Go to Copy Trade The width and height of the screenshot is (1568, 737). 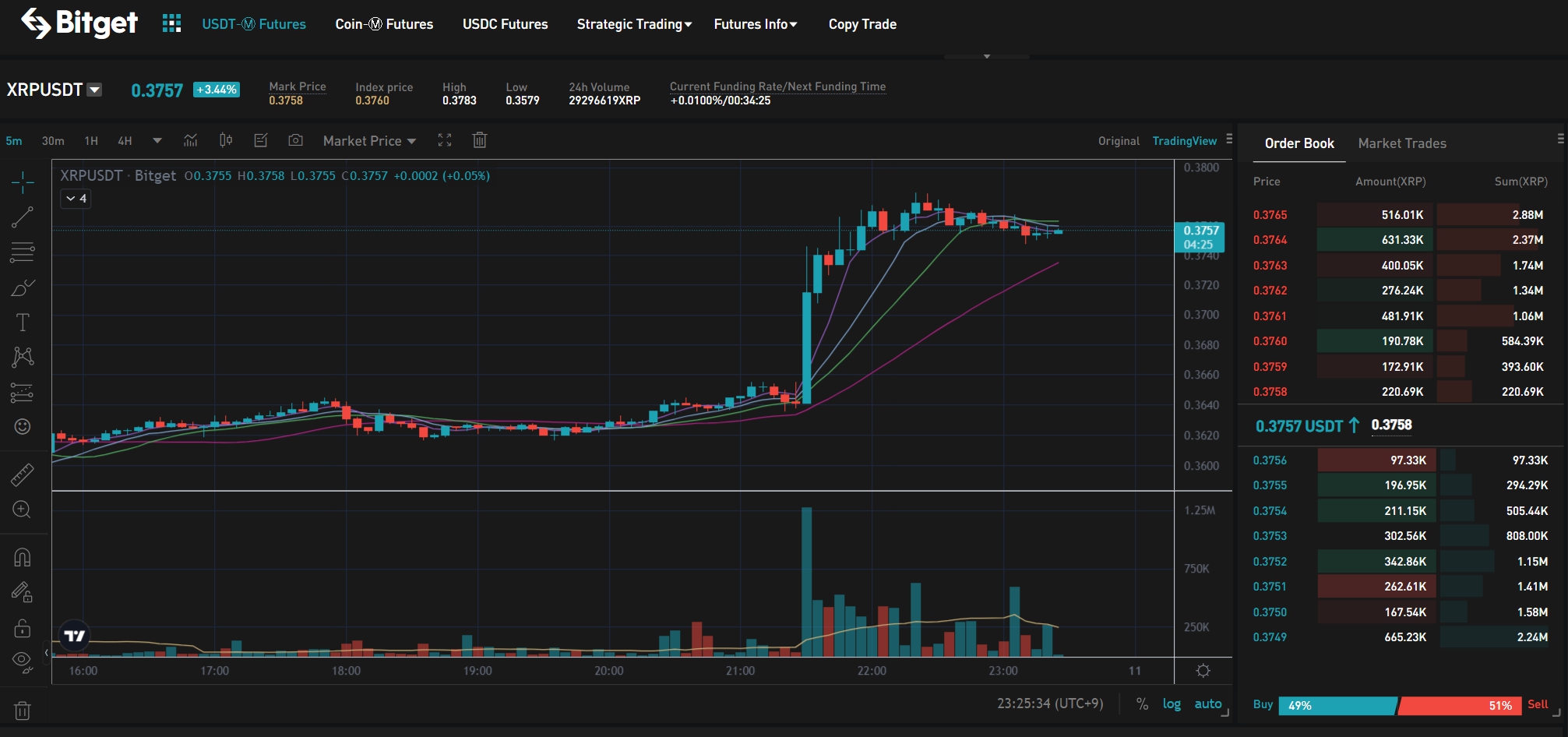pos(862,24)
